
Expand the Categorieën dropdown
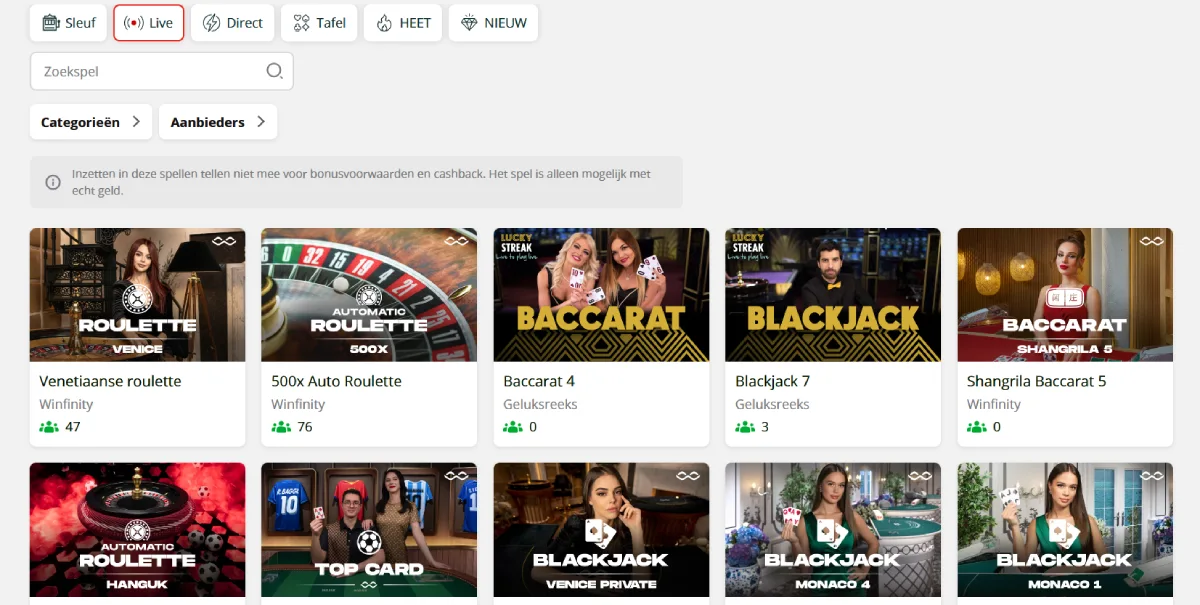tap(91, 122)
